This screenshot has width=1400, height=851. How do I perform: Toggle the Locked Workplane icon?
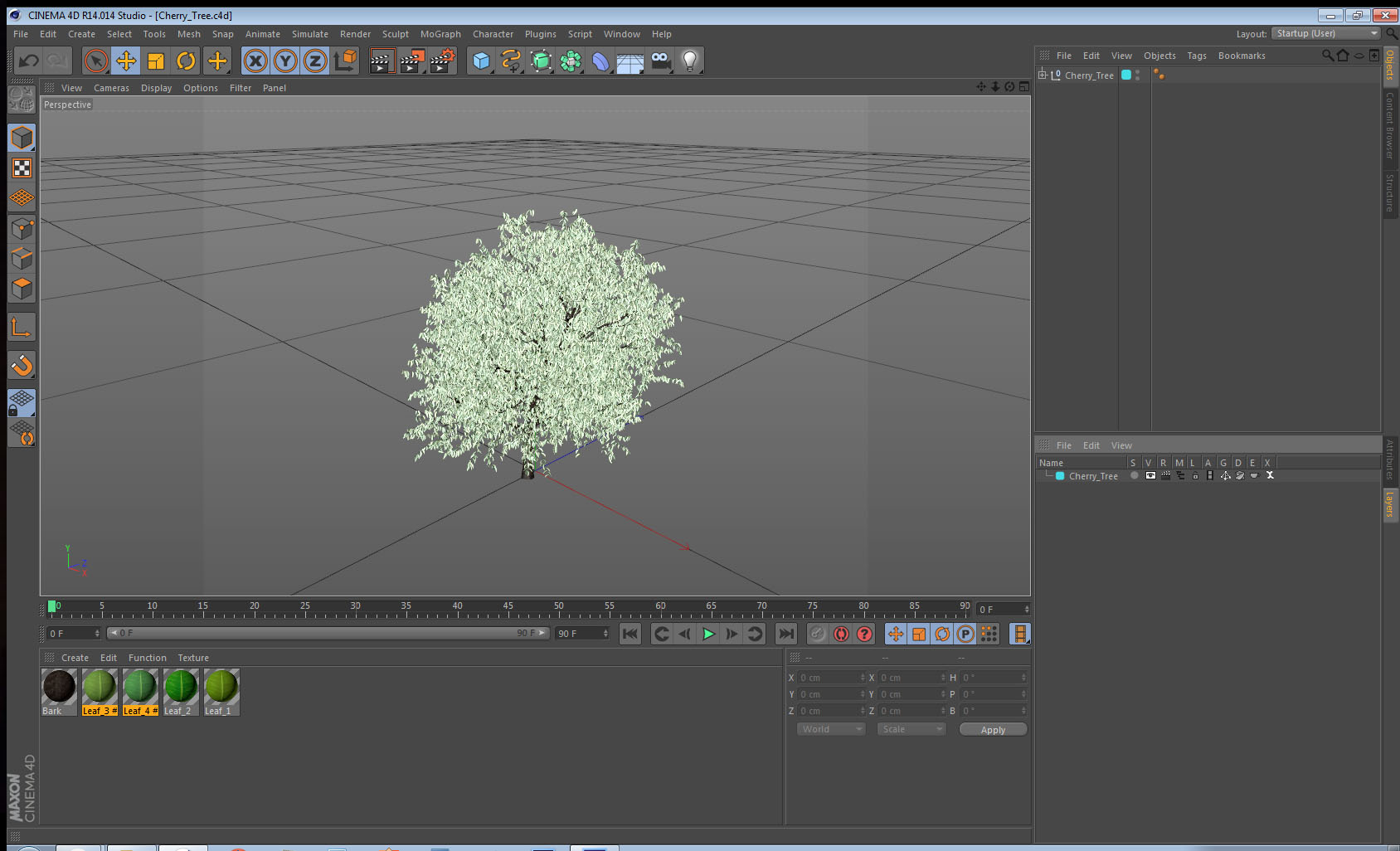click(22, 403)
